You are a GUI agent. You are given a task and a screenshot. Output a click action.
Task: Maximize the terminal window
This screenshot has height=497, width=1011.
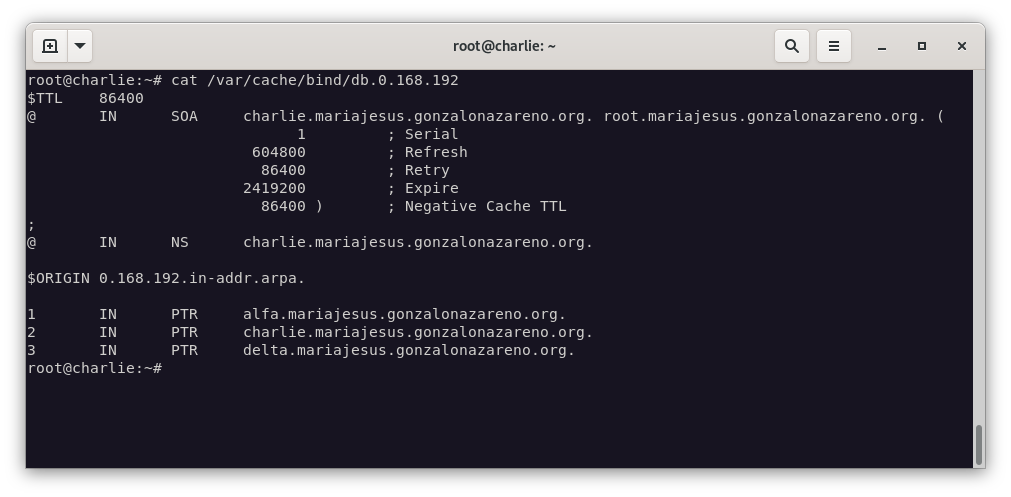click(x=922, y=46)
